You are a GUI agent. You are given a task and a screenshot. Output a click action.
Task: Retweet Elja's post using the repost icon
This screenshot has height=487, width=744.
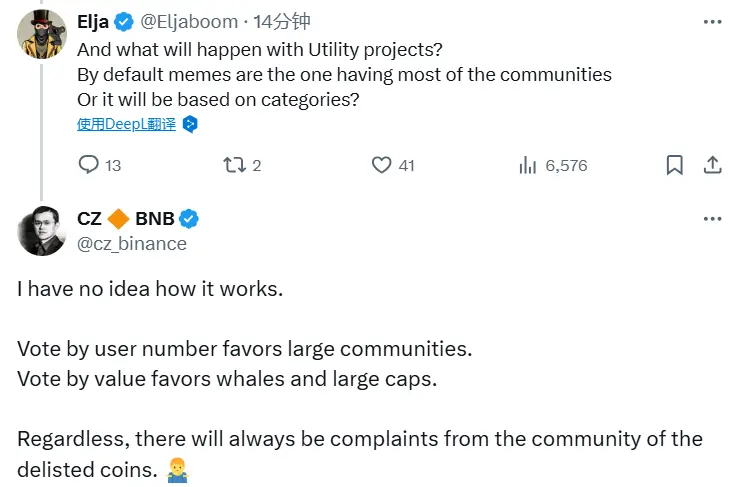(x=233, y=165)
